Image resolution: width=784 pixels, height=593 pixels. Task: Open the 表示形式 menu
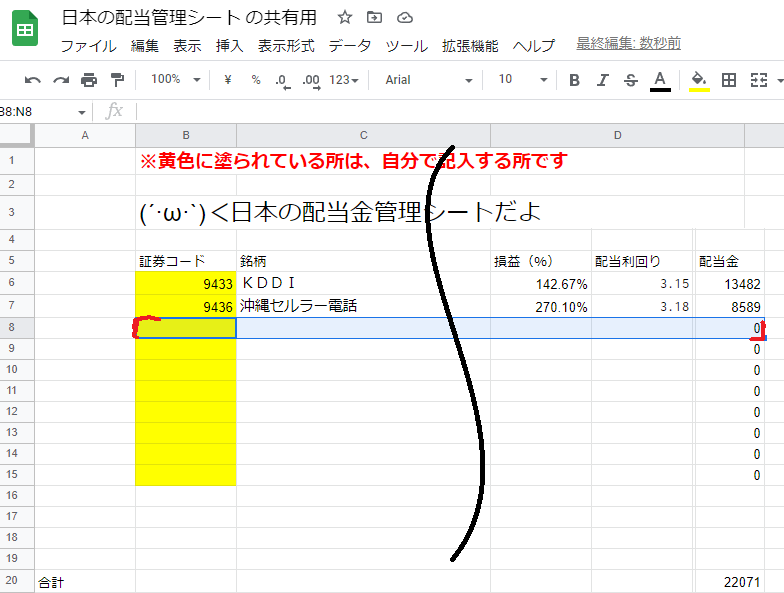click(286, 46)
